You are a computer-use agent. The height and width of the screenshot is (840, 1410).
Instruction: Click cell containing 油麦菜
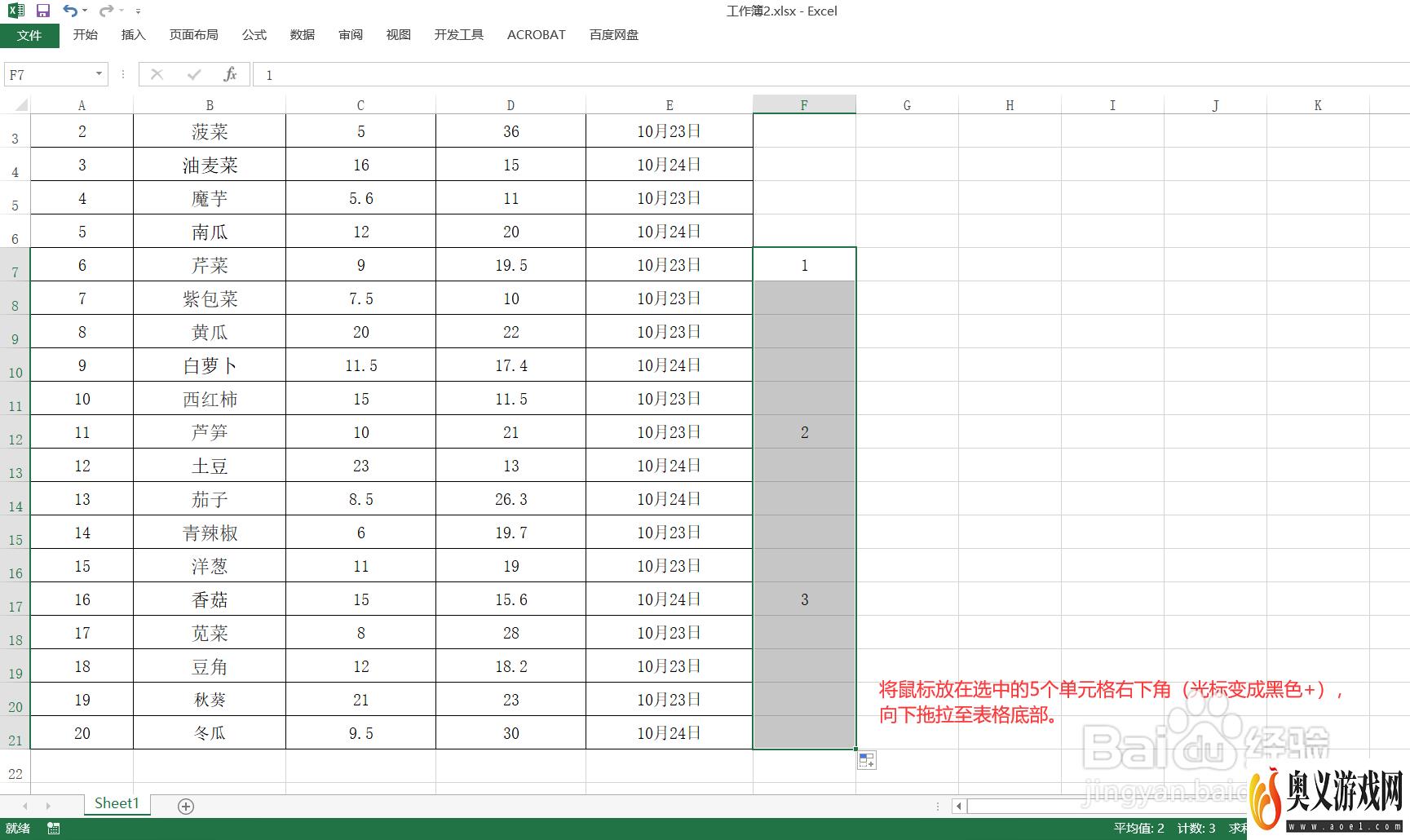pos(210,165)
